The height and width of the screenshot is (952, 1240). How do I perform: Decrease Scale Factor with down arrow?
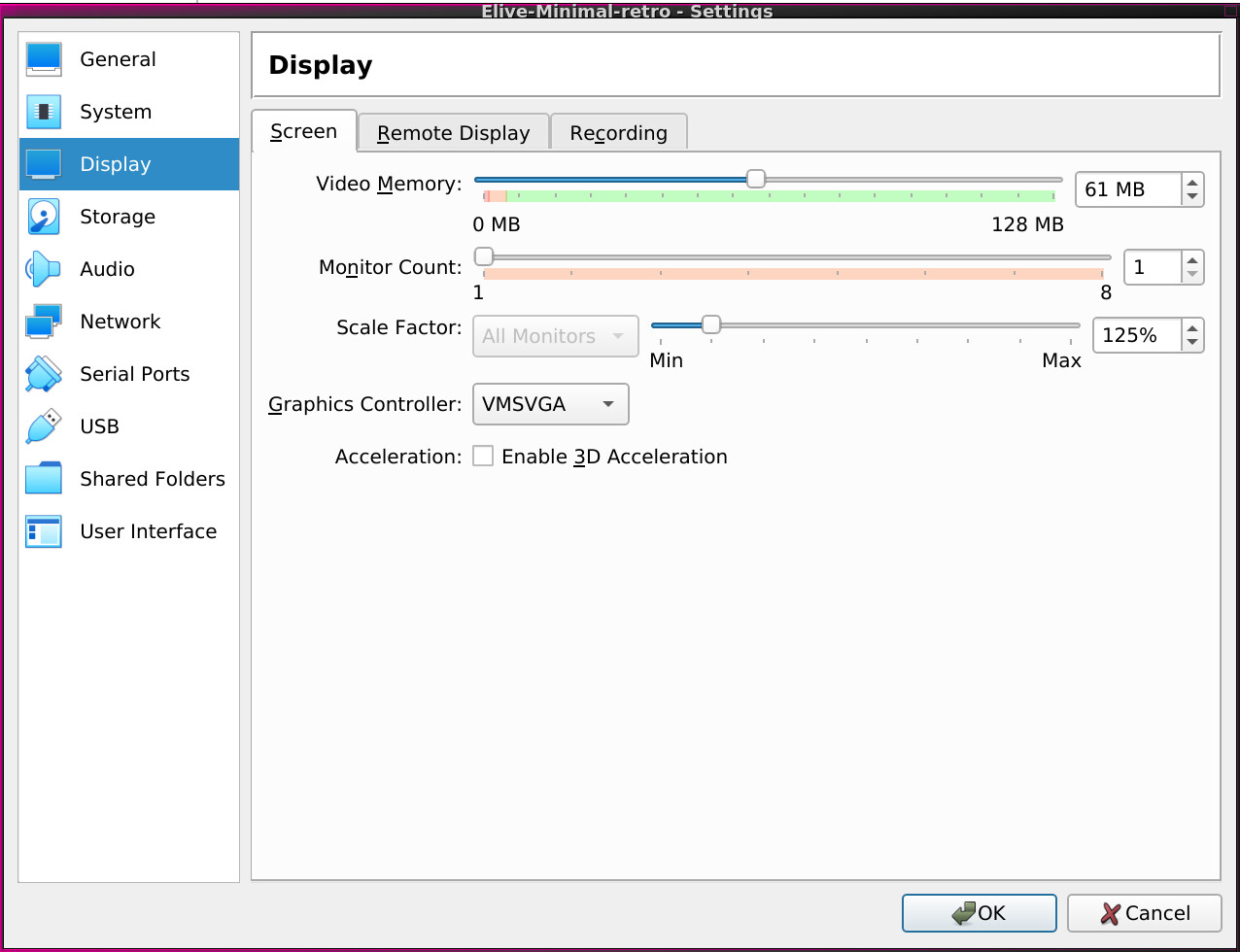pyautogui.click(x=1192, y=343)
